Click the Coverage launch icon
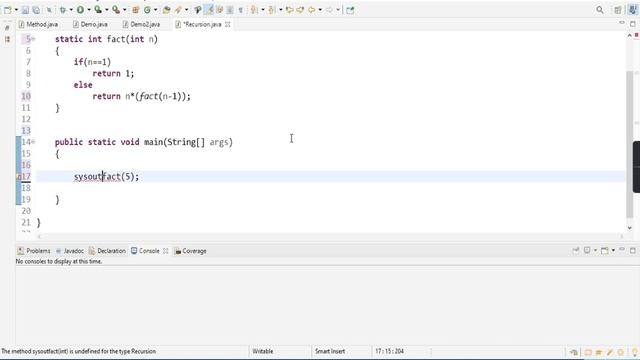This screenshot has height=360, width=640. 98,10
